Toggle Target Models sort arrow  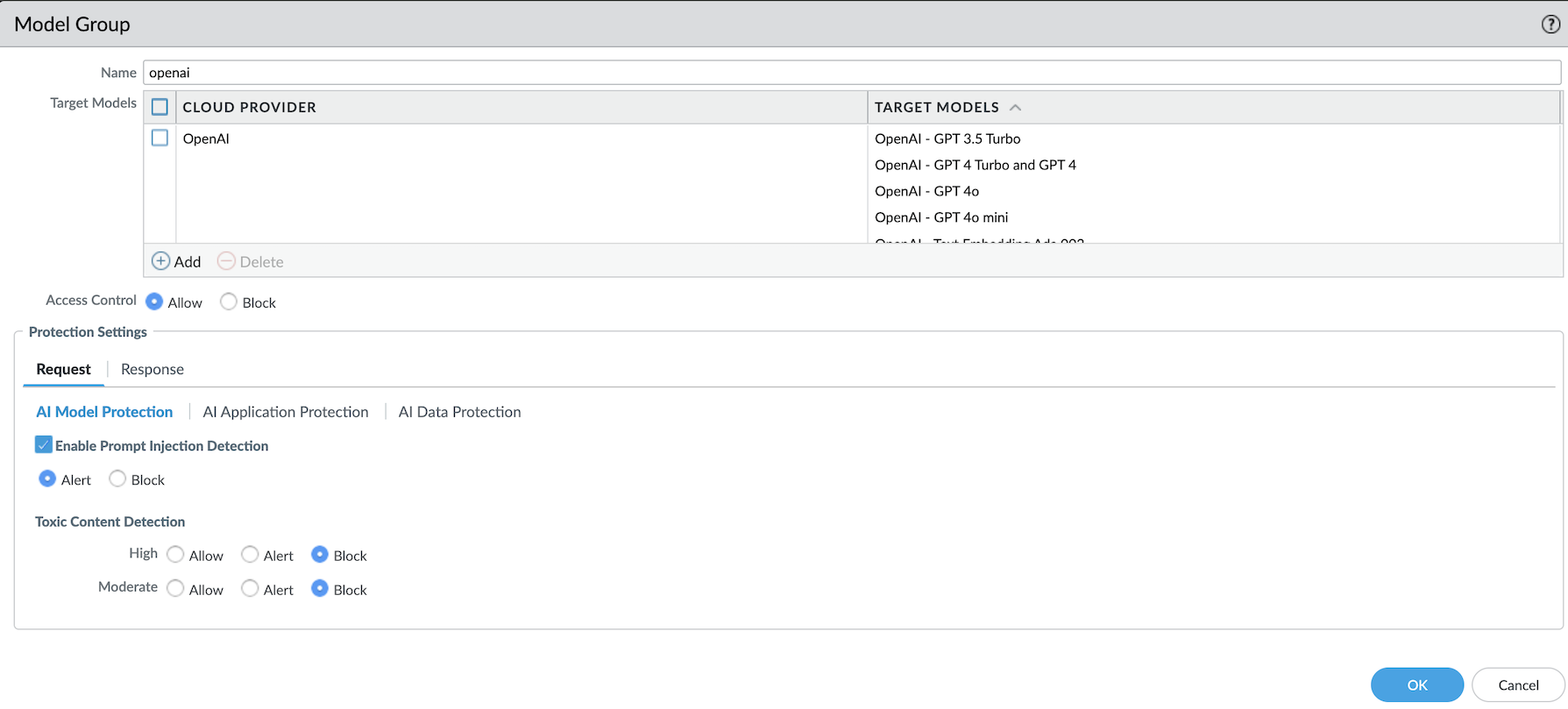click(1016, 107)
